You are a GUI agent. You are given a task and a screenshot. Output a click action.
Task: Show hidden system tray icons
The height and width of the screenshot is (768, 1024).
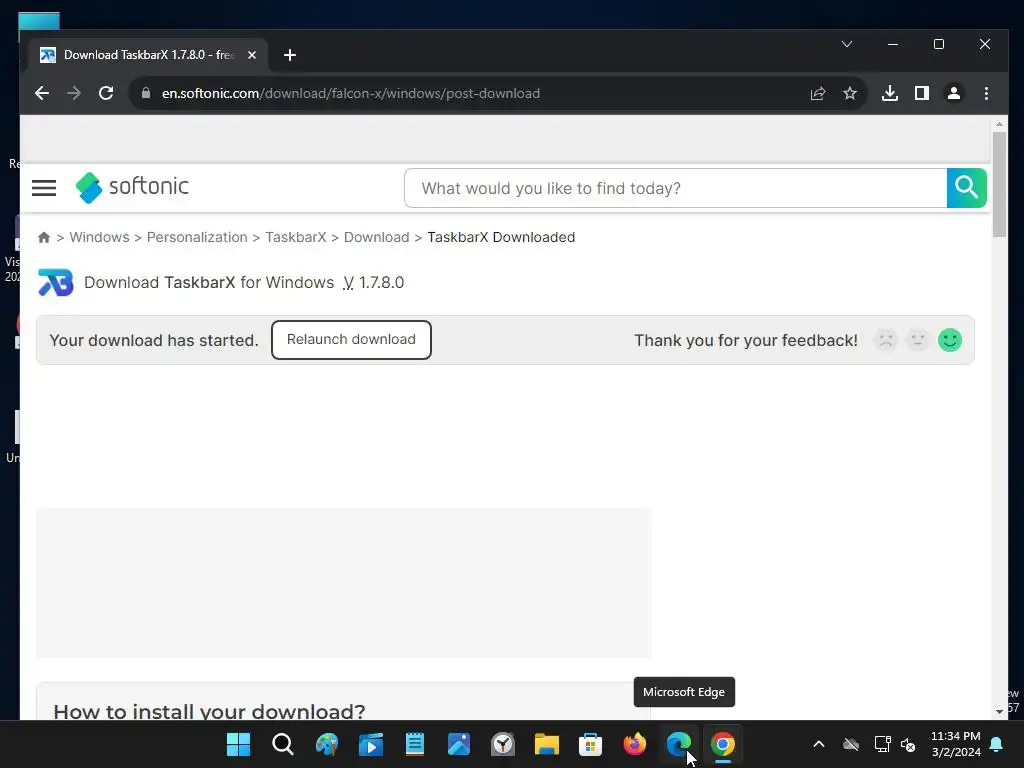pos(818,744)
